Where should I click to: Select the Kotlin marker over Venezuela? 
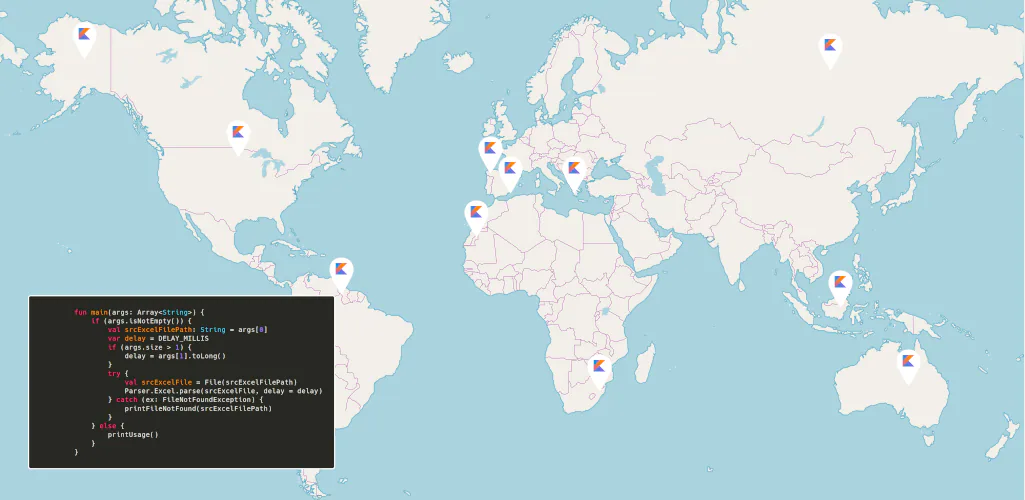(x=341, y=274)
